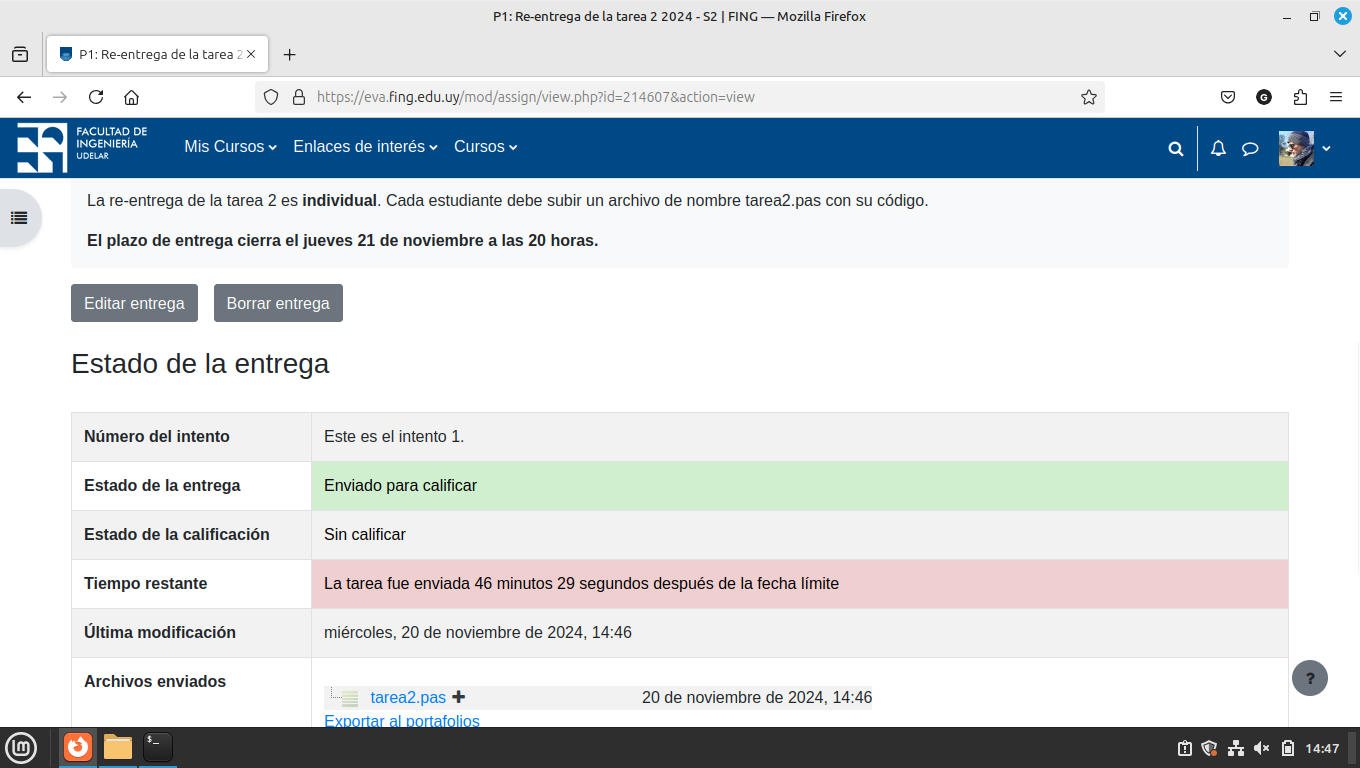Click the Facultad de Ingeniería logo

(82, 148)
